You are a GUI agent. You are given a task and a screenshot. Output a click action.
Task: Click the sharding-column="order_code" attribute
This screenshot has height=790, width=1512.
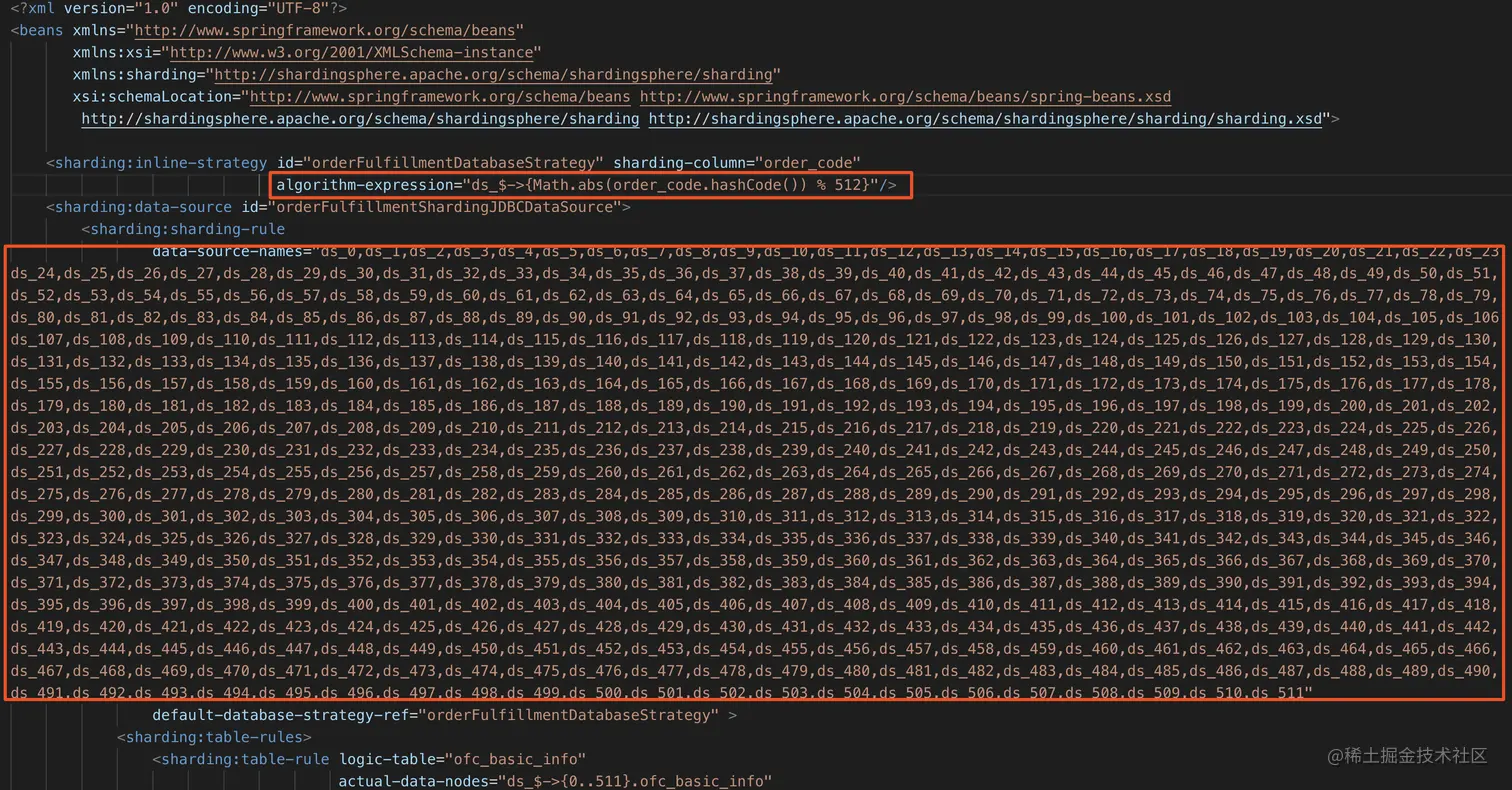point(737,163)
